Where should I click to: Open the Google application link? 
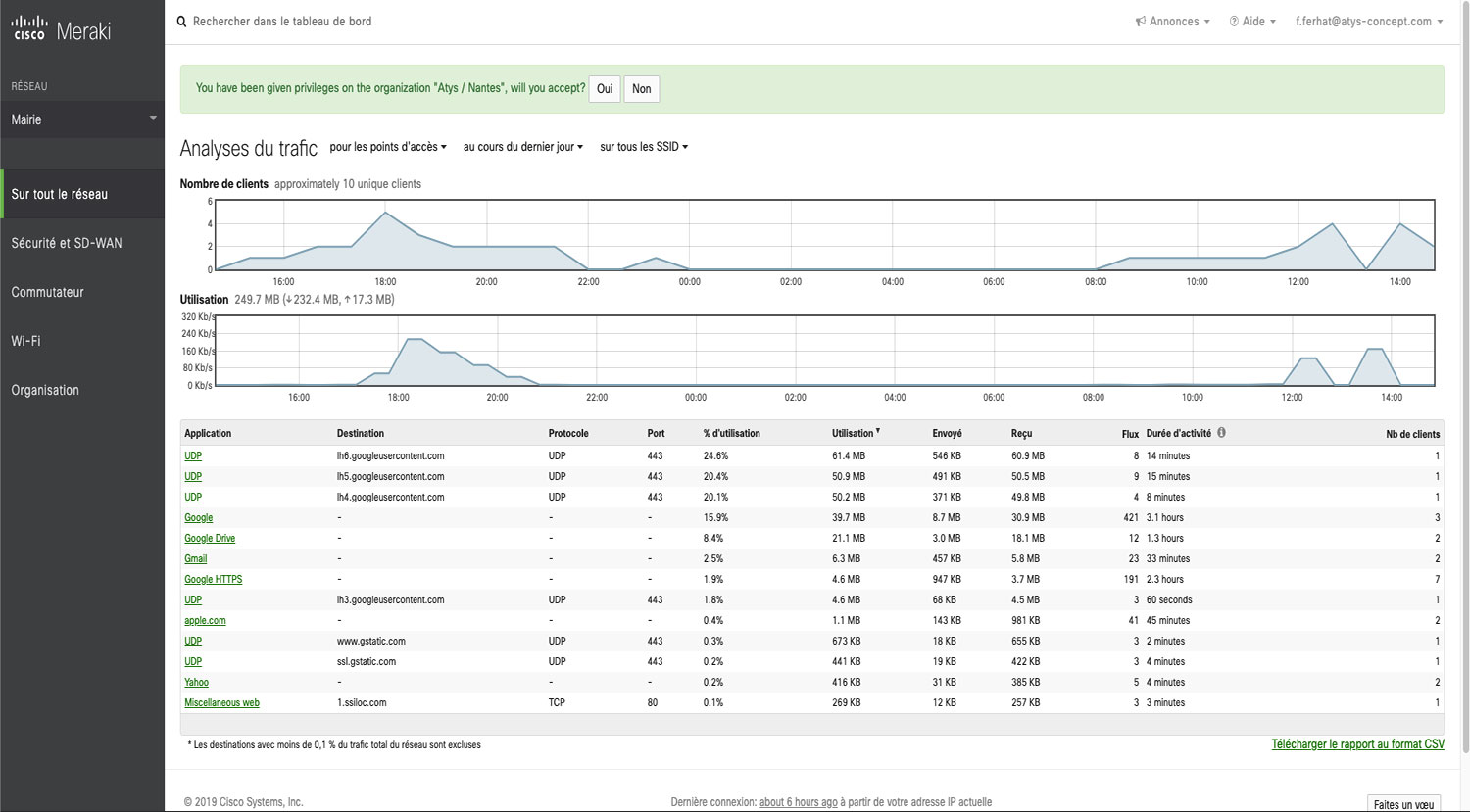(198, 517)
